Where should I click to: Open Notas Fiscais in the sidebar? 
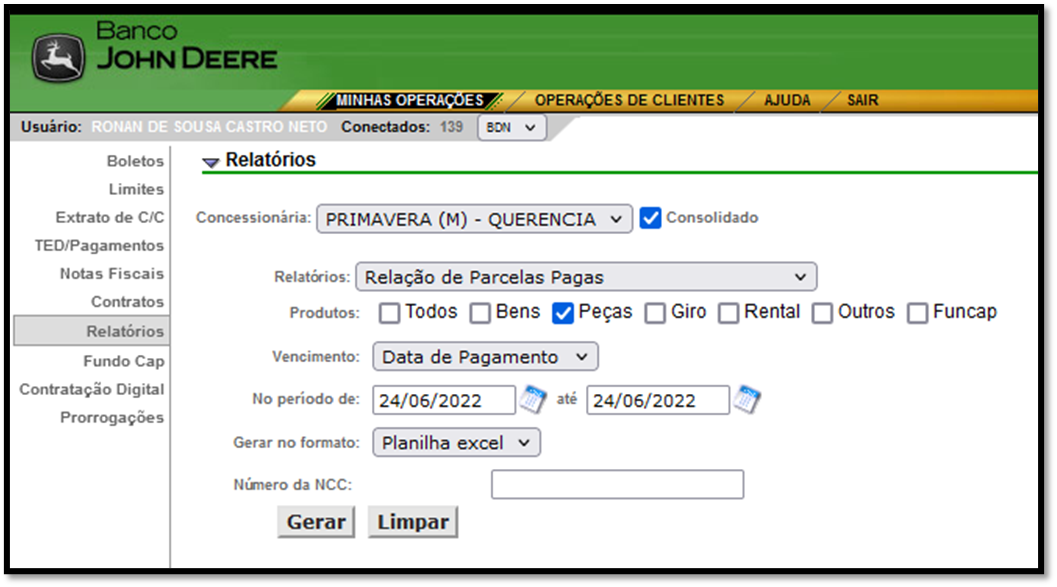point(112,274)
